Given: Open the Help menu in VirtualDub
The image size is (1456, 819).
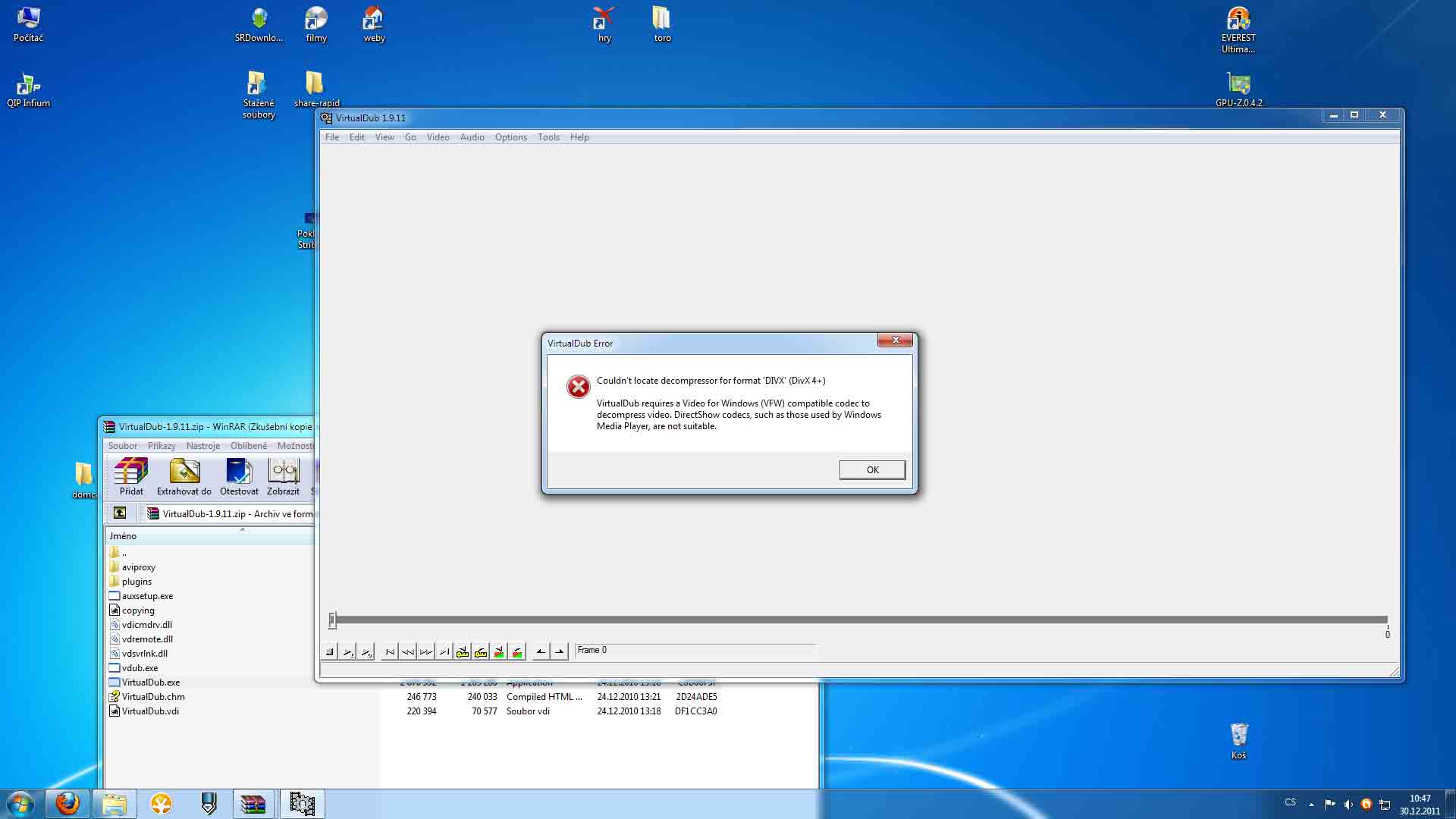Looking at the screenshot, I should pos(579,137).
